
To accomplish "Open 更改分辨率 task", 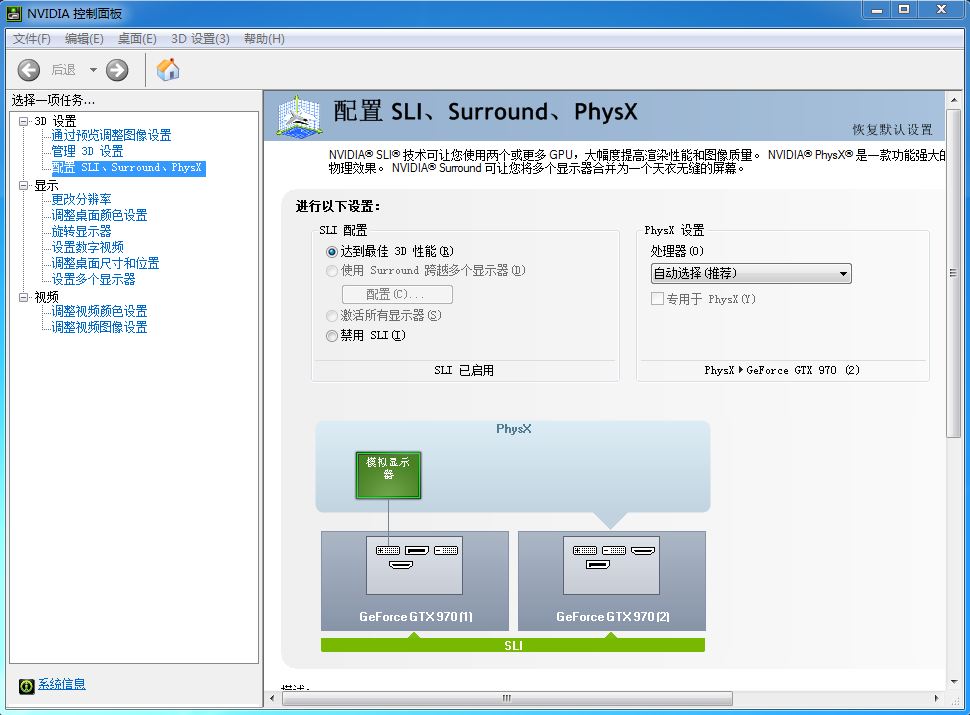I will (x=81, y=199).
